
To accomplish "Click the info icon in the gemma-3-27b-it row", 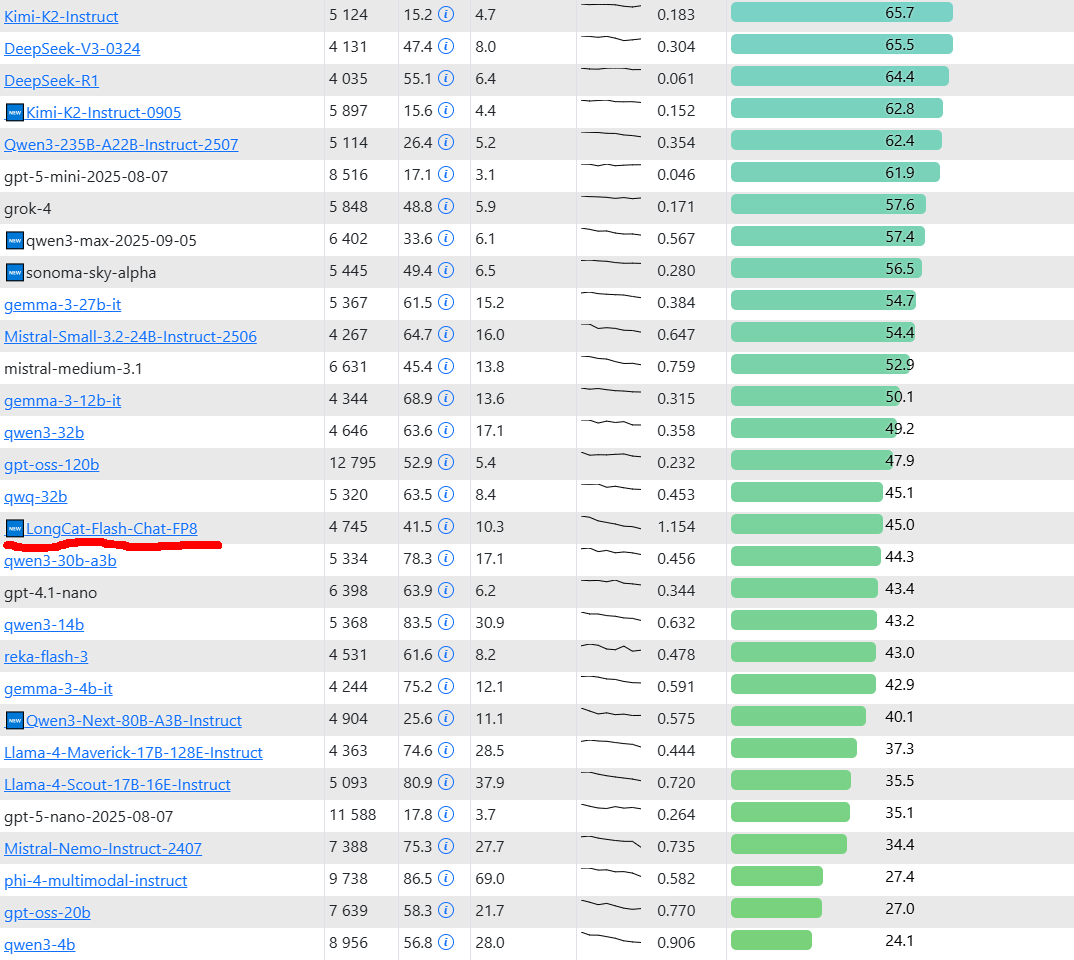I will coord(446,303).
